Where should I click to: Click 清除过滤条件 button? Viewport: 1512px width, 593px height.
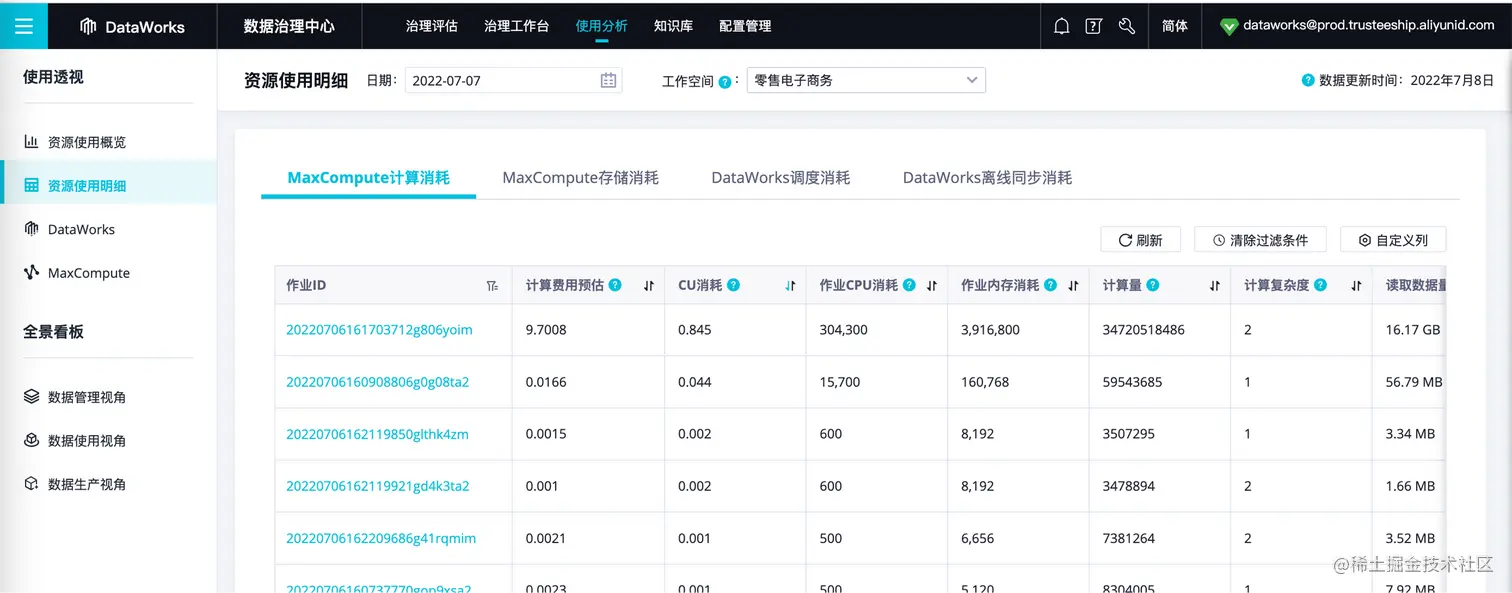click(1260, 240)
